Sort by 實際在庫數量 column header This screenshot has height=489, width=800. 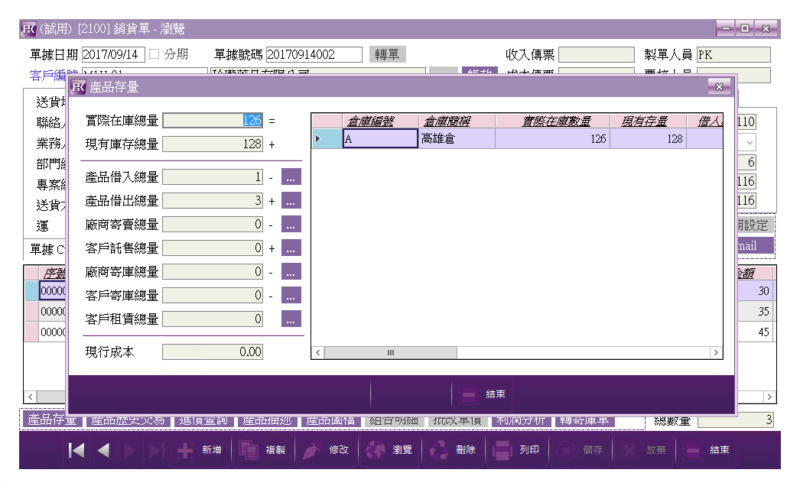[x=553, y=121]
